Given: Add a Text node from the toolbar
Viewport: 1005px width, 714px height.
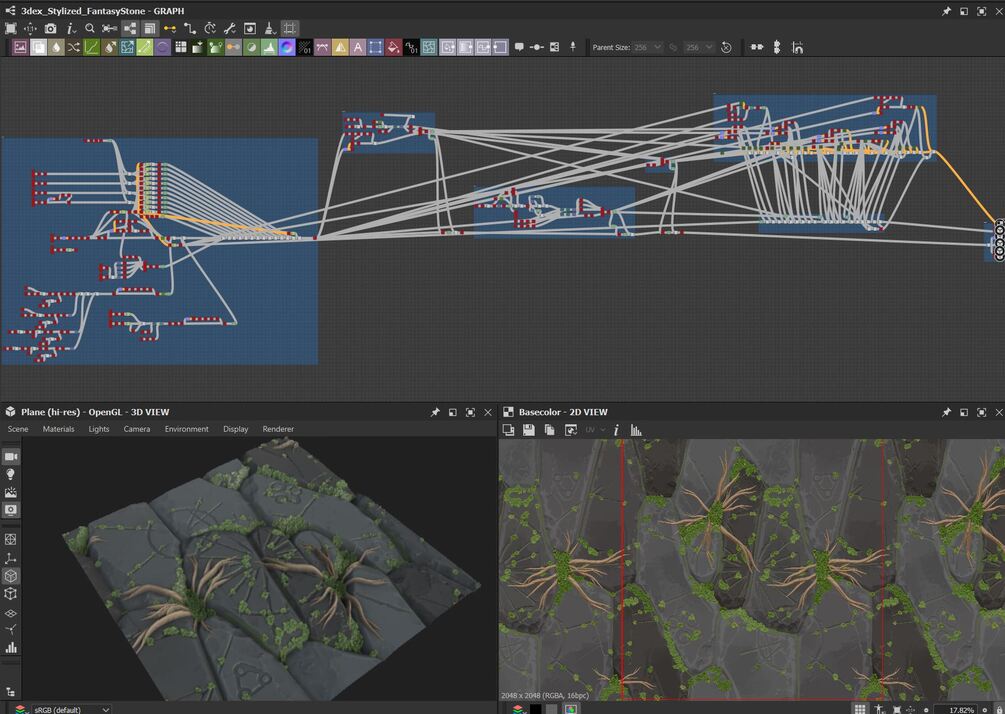Looking at the screenshot, I should click(357, 47).
